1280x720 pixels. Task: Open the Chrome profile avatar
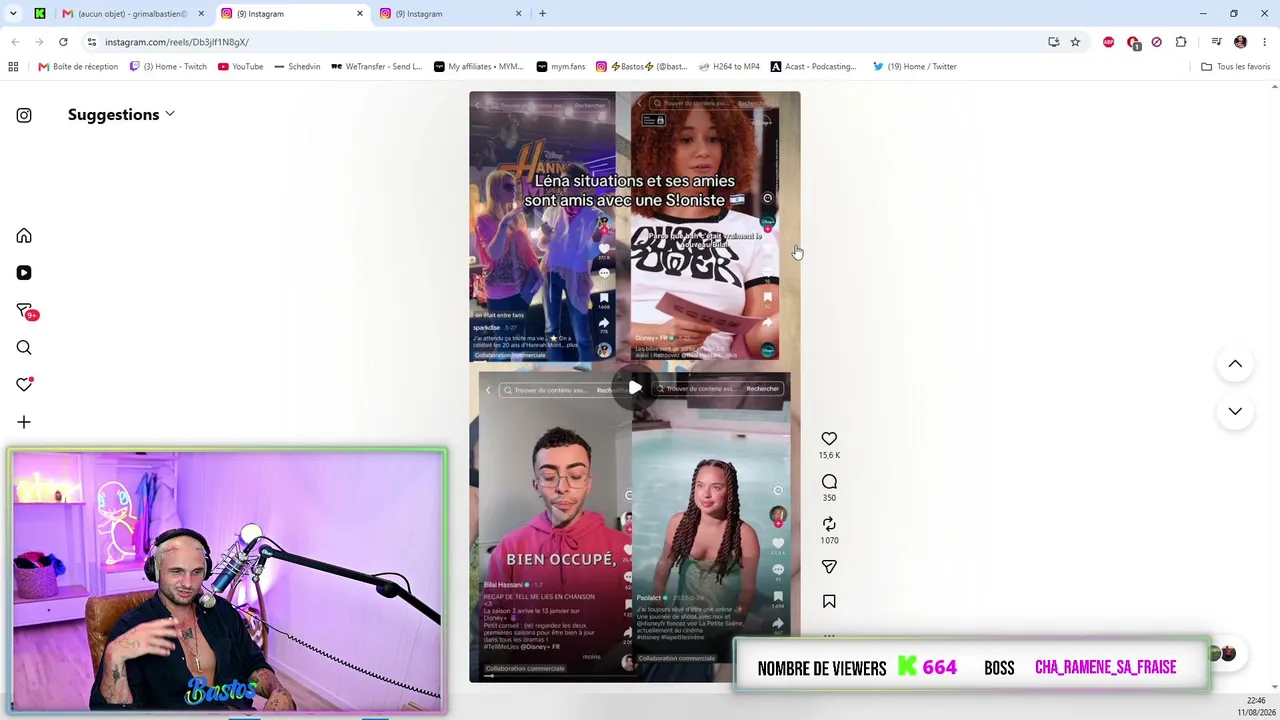[x=1240, y=42]
